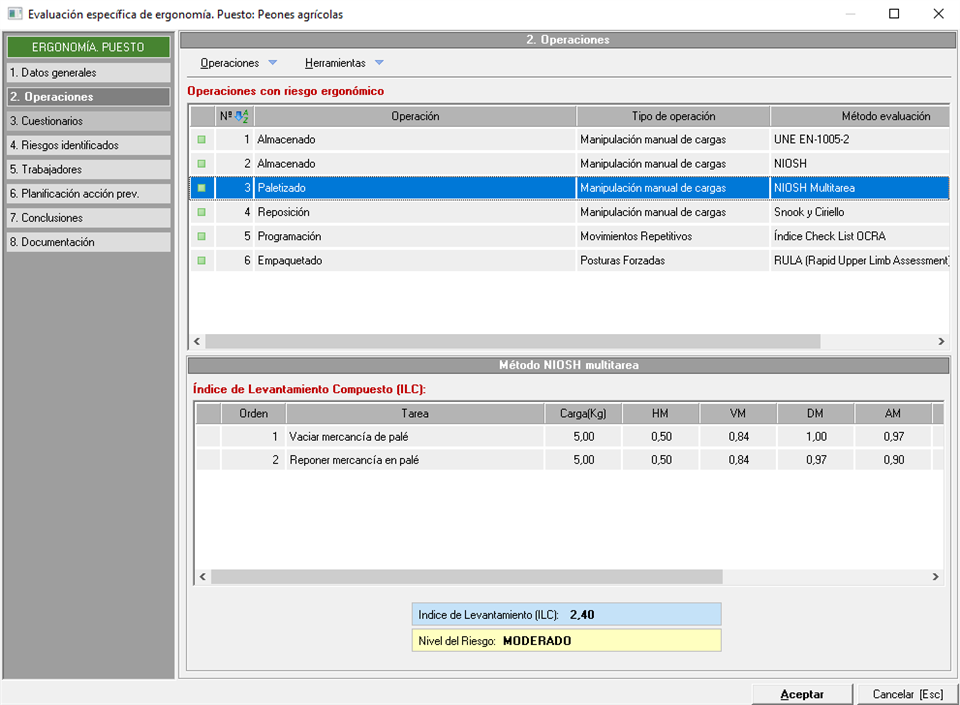Screen dimensions: 960x705
Task: Switch to 7. Conclusiones section
Action: coord(88,218)
